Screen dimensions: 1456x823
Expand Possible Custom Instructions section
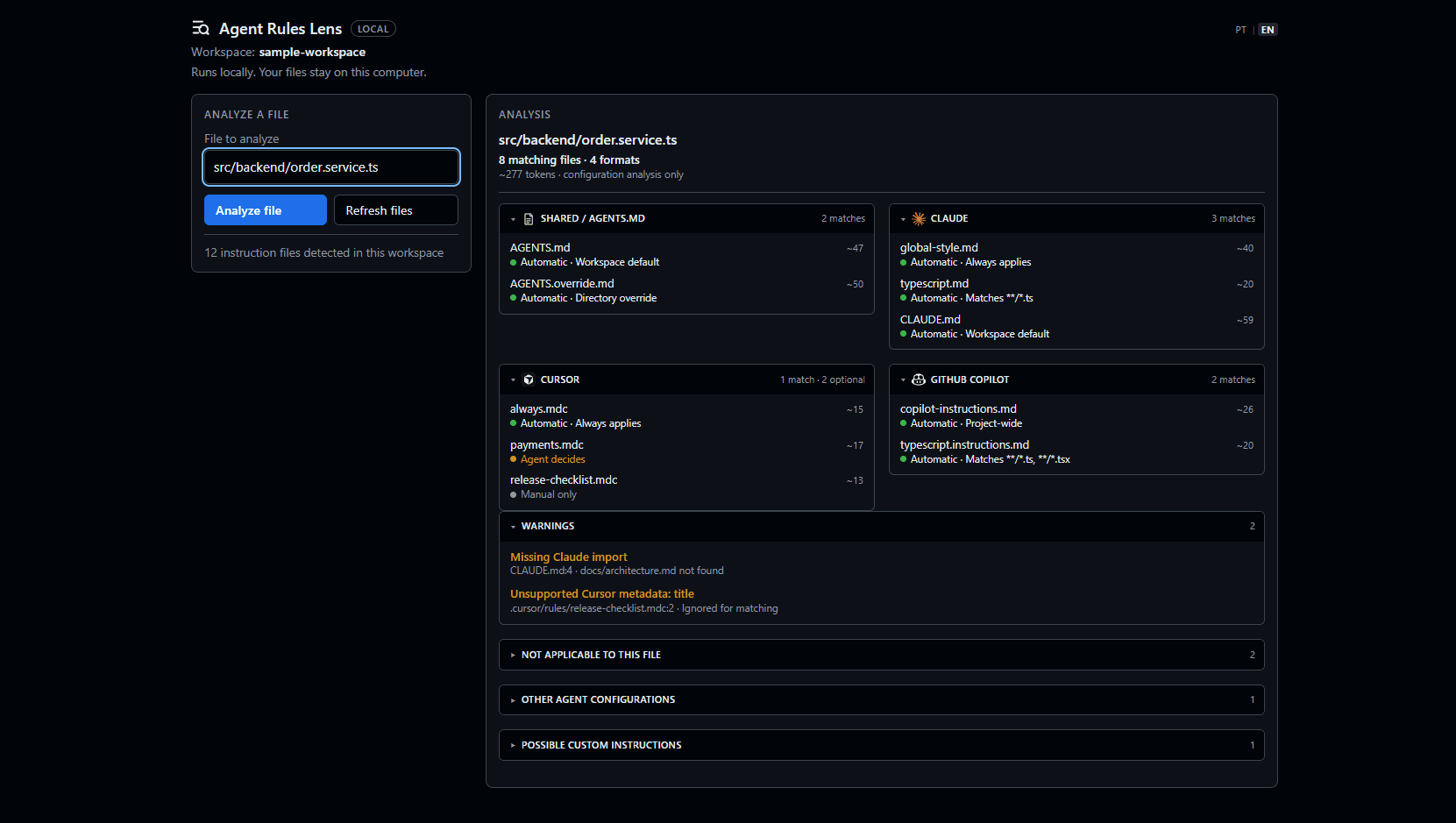point(881,745)
